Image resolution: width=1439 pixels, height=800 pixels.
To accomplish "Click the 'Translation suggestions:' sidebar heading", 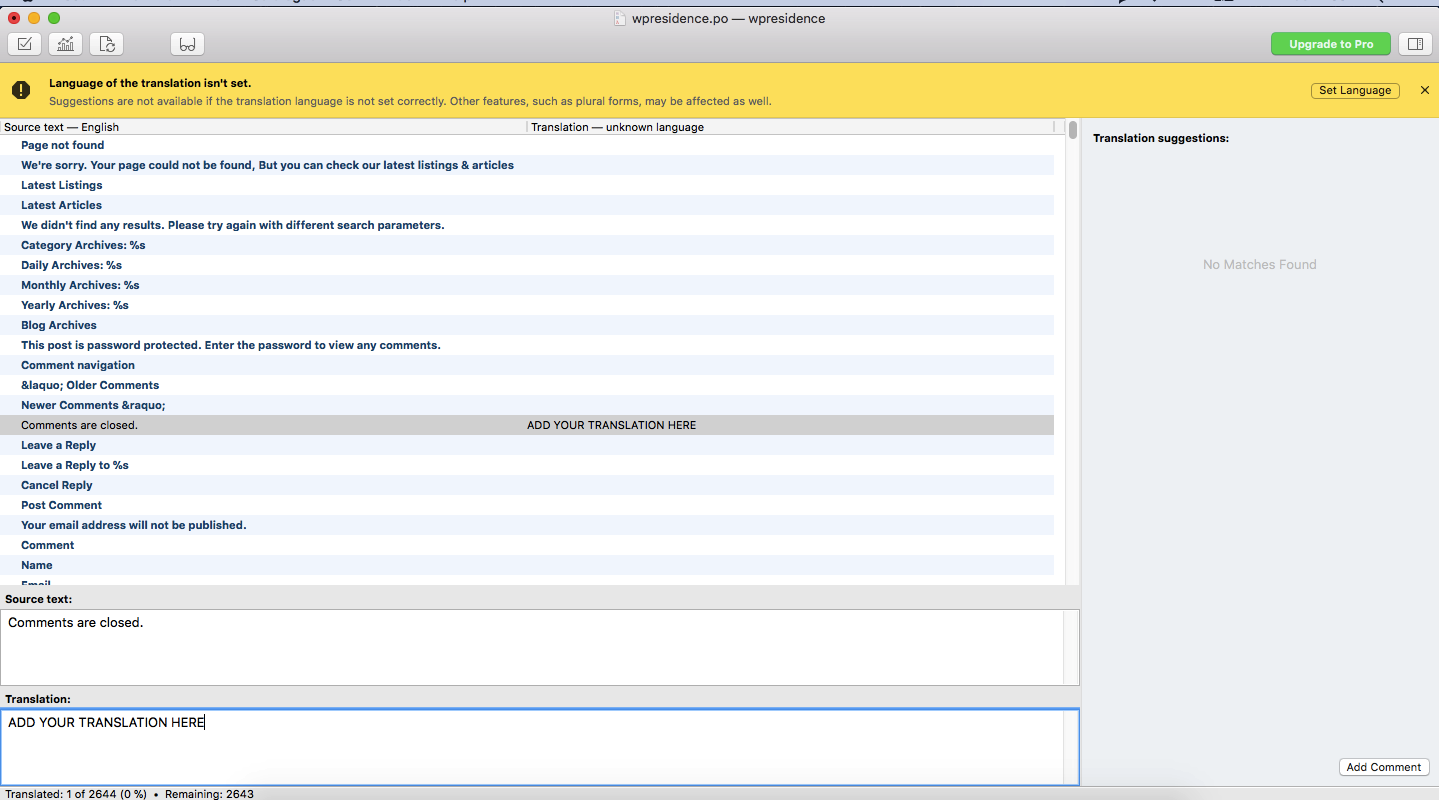I will click(1161, 138).
